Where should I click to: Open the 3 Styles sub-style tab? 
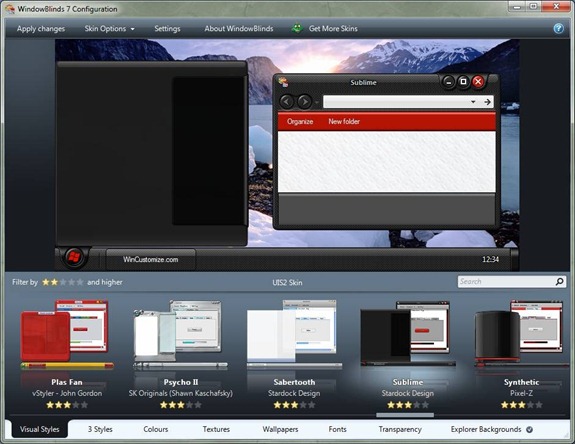(100, 429)
